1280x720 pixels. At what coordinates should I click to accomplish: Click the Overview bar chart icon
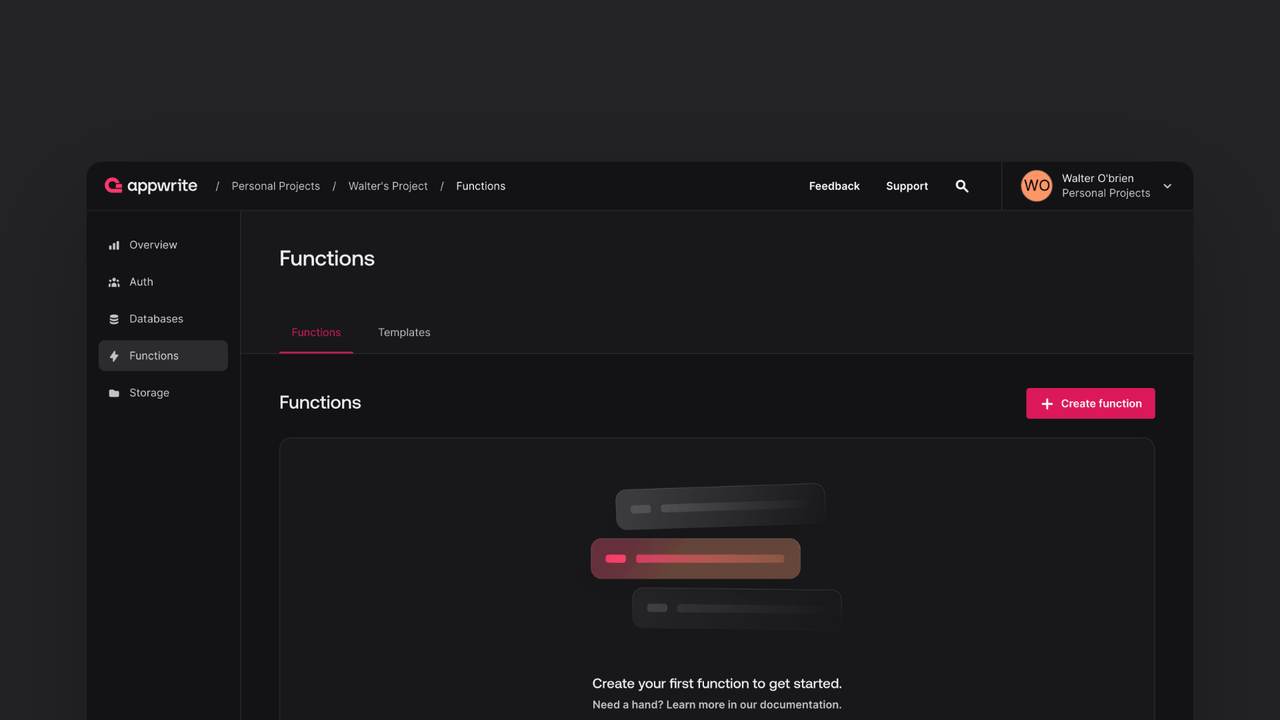[x=114, y=245]
